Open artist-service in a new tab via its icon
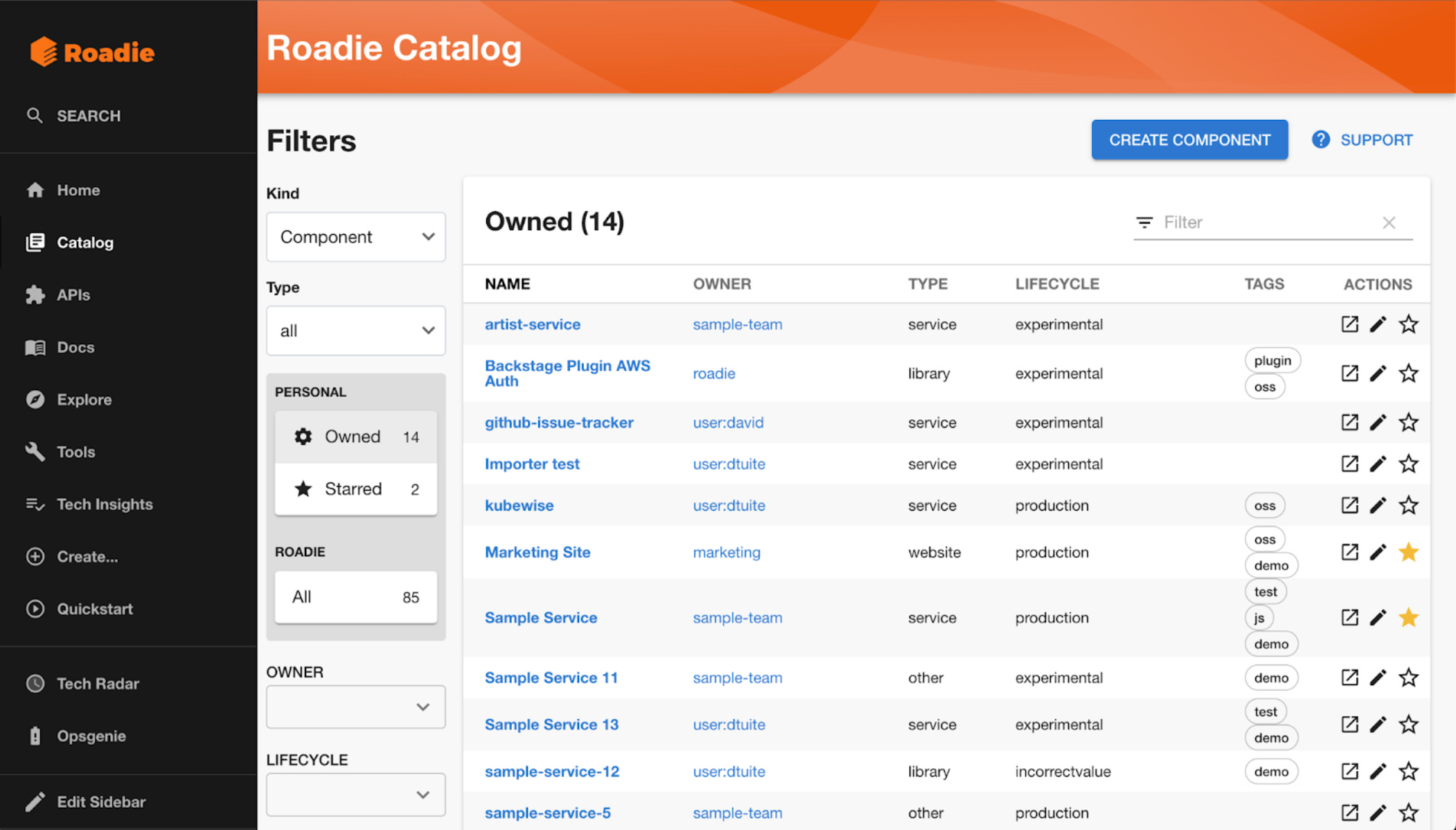Screen dimensions: 1456x830 tap(1349, 324)
